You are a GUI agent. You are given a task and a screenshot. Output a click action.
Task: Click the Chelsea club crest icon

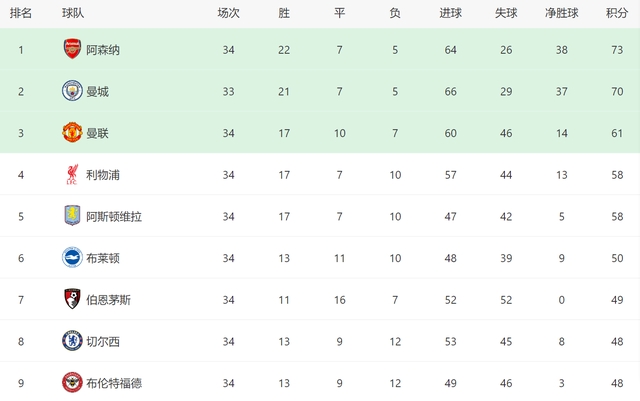(72, 341)
